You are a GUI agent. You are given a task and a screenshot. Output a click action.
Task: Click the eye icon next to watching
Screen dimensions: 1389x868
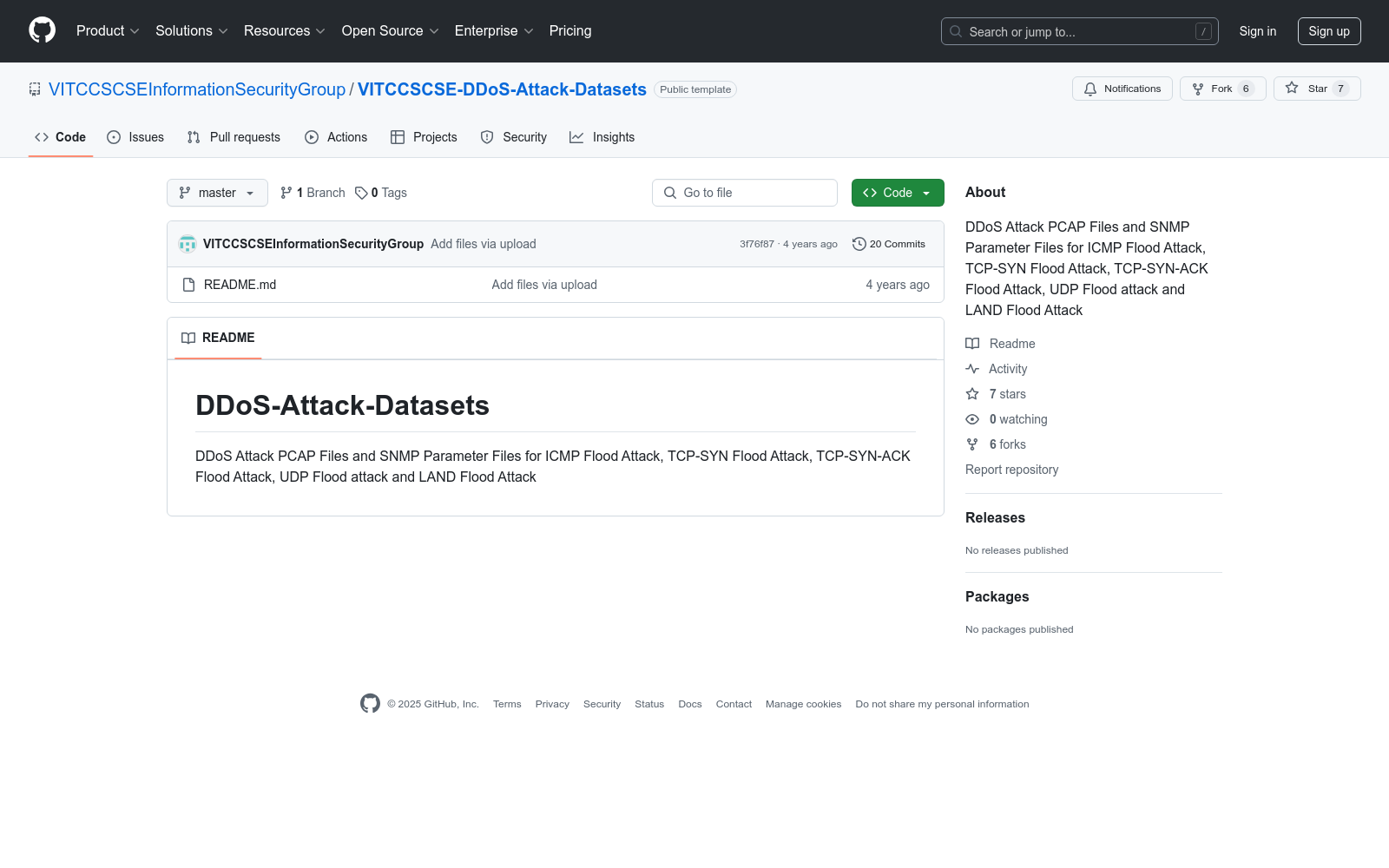click(972, 419)
